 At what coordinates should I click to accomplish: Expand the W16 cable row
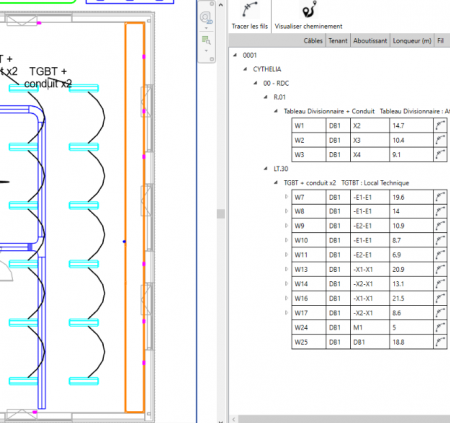(x=286, y=298)
